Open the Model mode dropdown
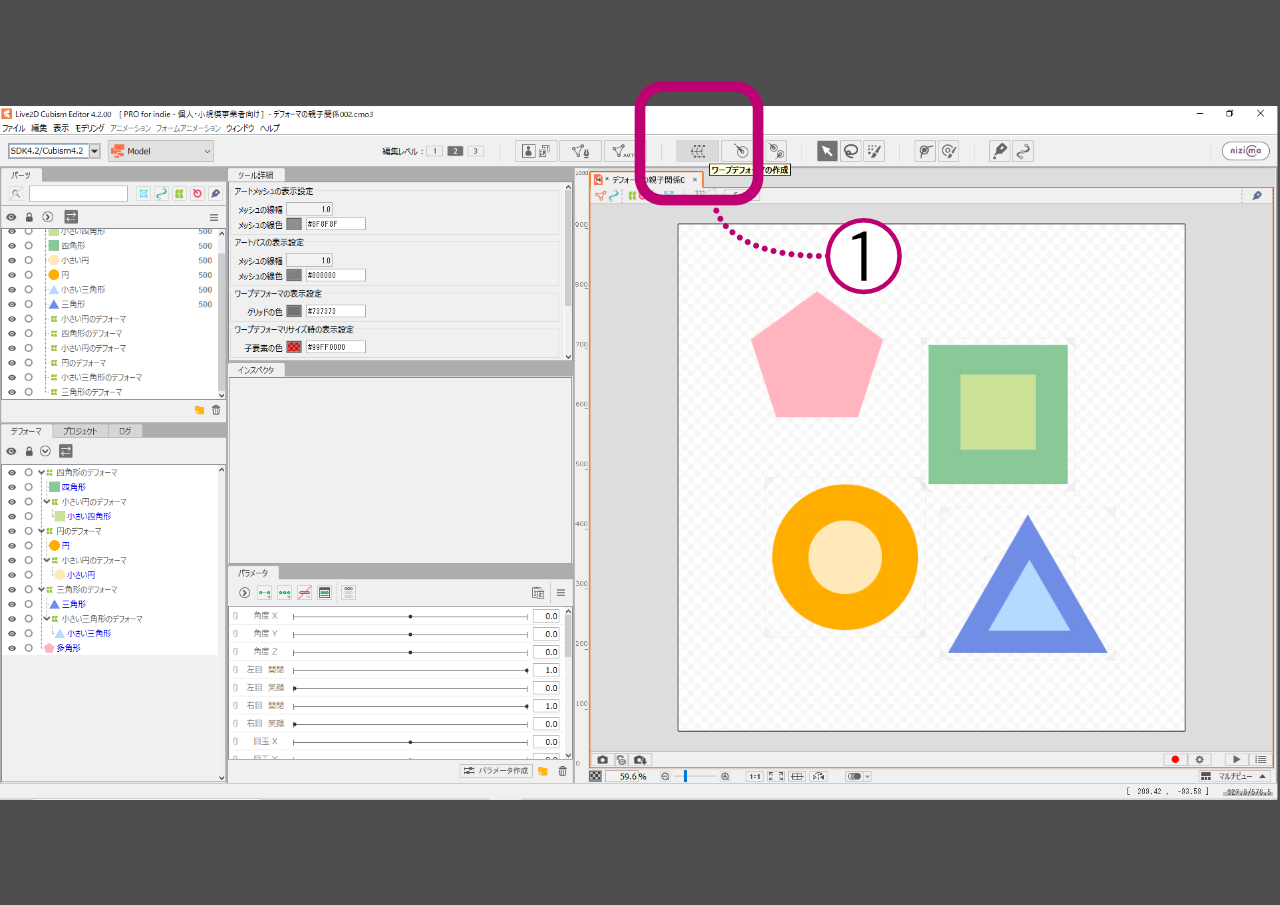Screen dimensions: 1280x905 [161, 151]
